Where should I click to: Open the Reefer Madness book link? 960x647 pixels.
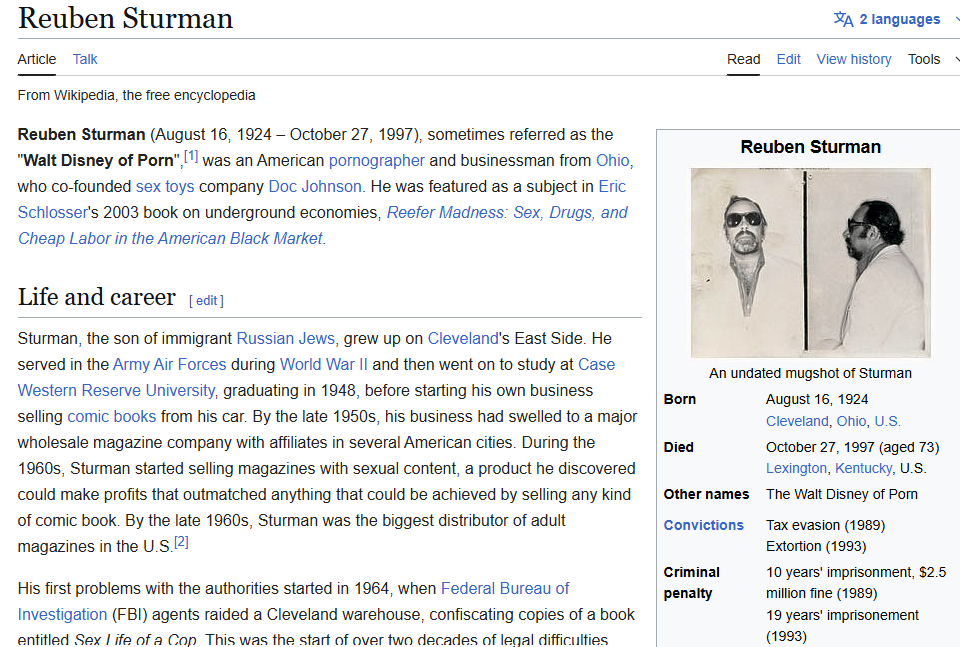coord(507,212)
